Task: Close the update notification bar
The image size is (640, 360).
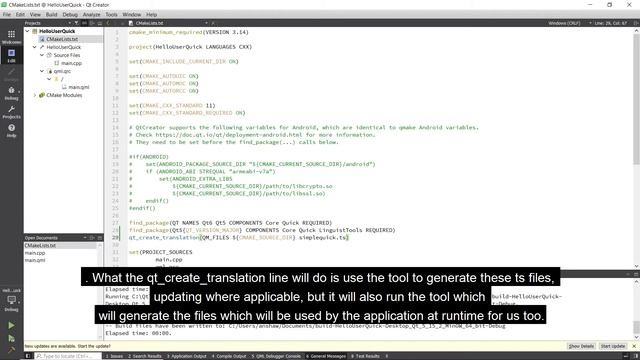Action: 634,346
